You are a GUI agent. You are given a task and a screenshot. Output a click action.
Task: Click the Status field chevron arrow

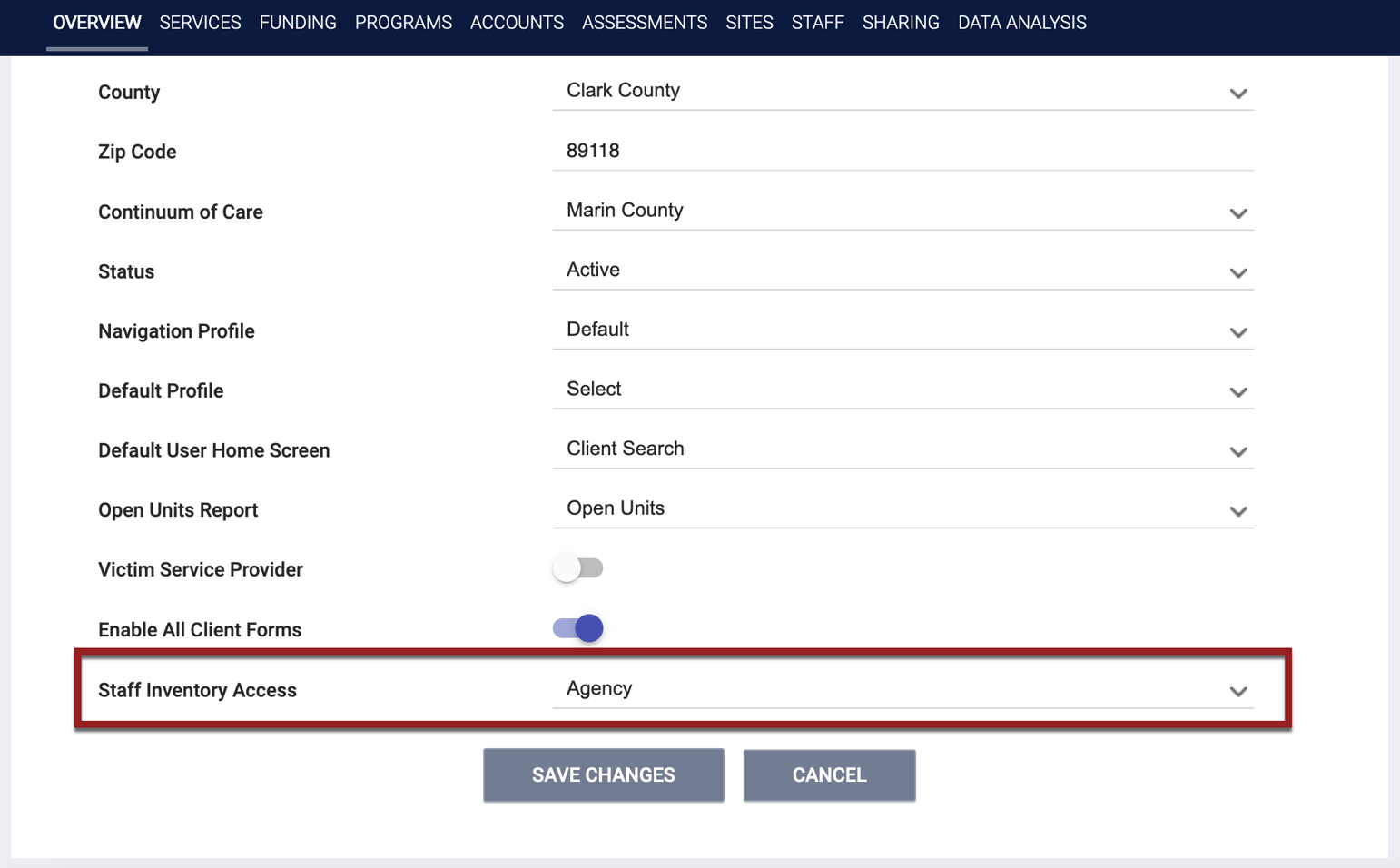[1238, 273]
